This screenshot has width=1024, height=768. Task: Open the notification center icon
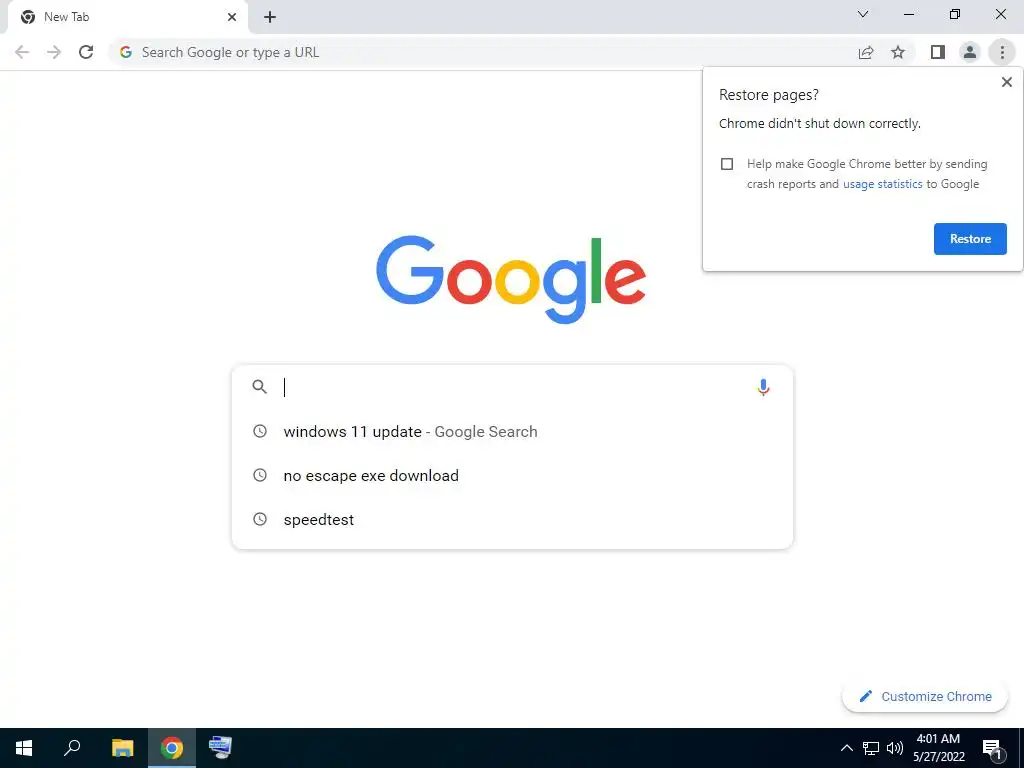coord(993,748)
